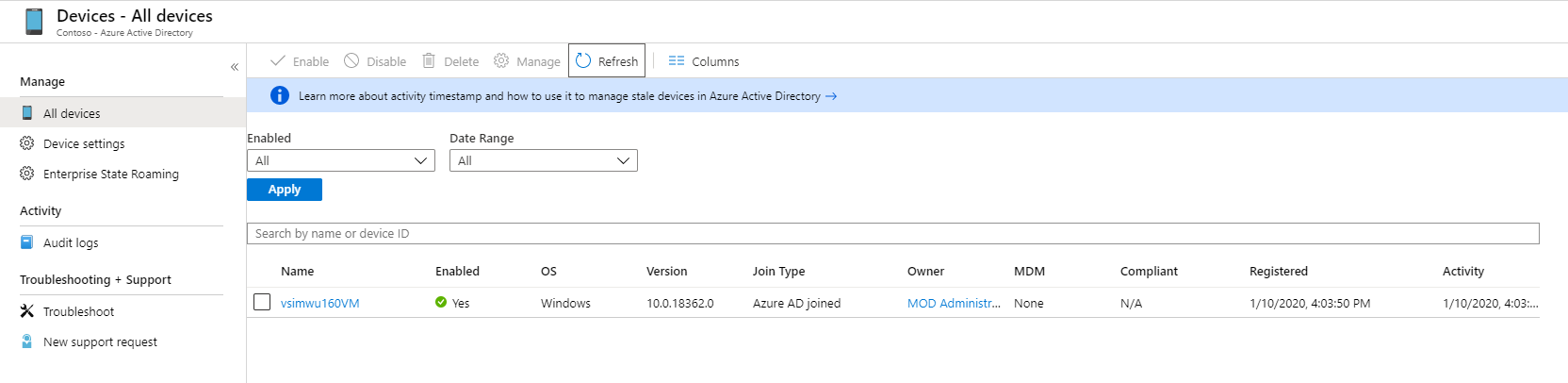Image resolution: width=1568 pixels, height=383 pixels.
Task: Click the Registered date 1/10/2020, 4:03:50 PM
Action: 1310,303
